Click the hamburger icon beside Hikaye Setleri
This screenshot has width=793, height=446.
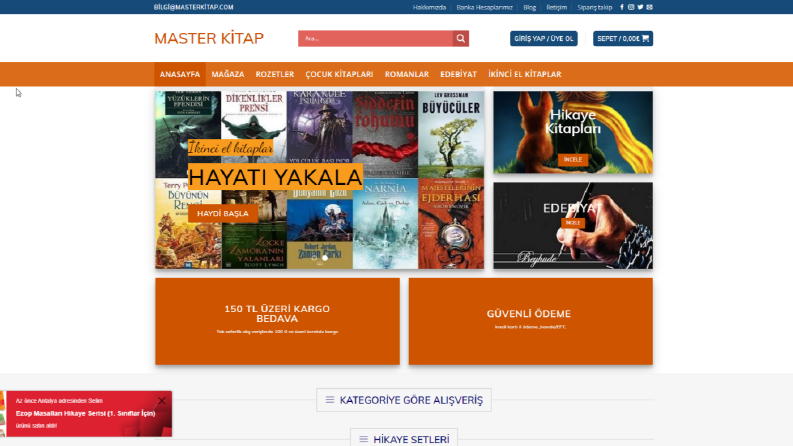363,439
